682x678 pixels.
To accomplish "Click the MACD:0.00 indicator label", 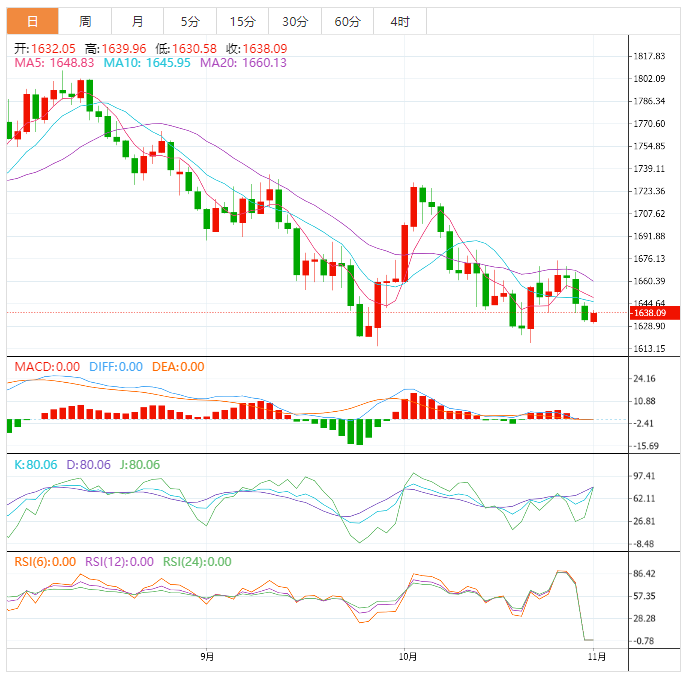I will (x=47, y=367).
